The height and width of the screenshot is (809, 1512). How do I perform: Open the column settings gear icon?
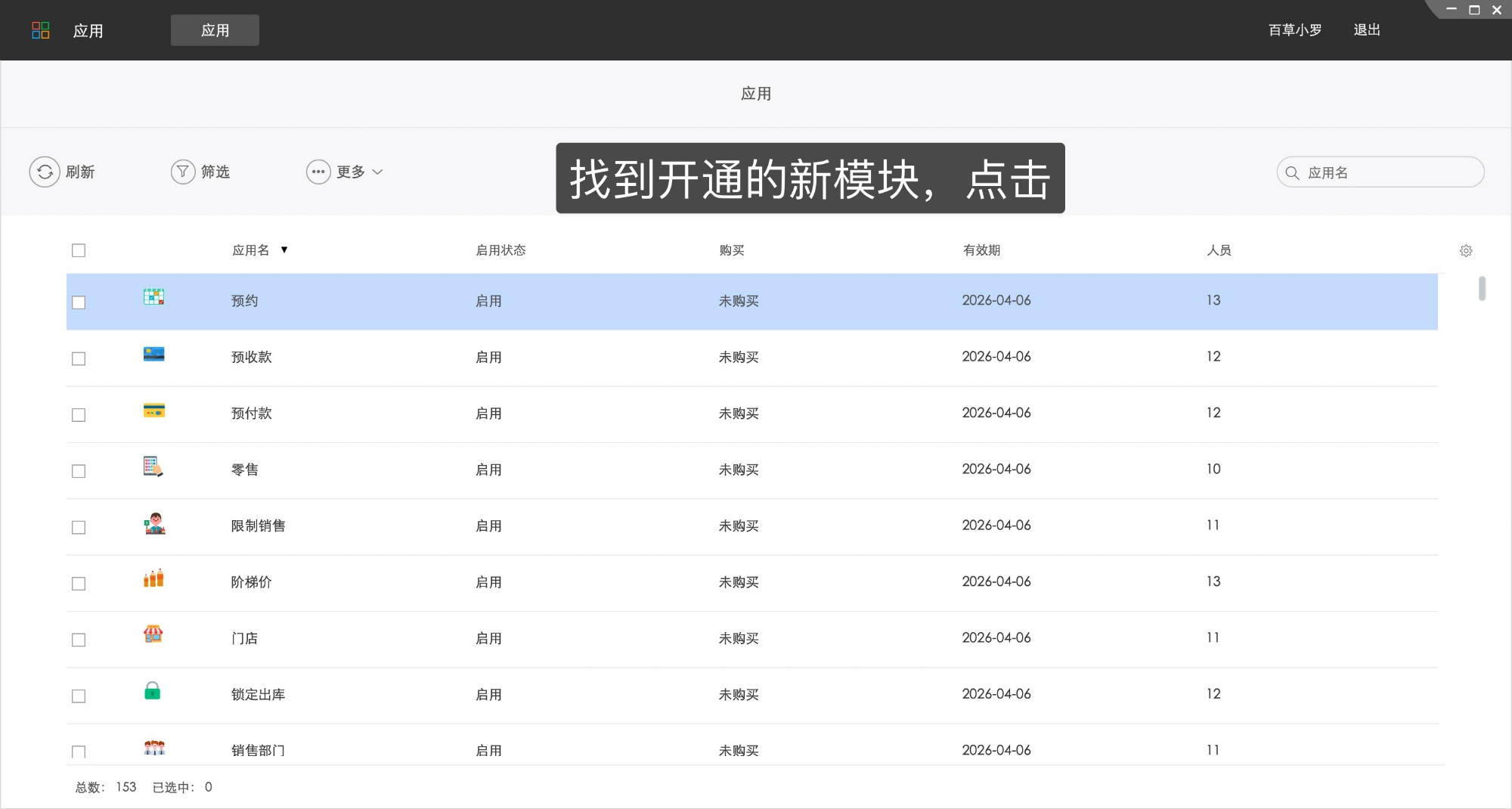(x=1467, y=250)
